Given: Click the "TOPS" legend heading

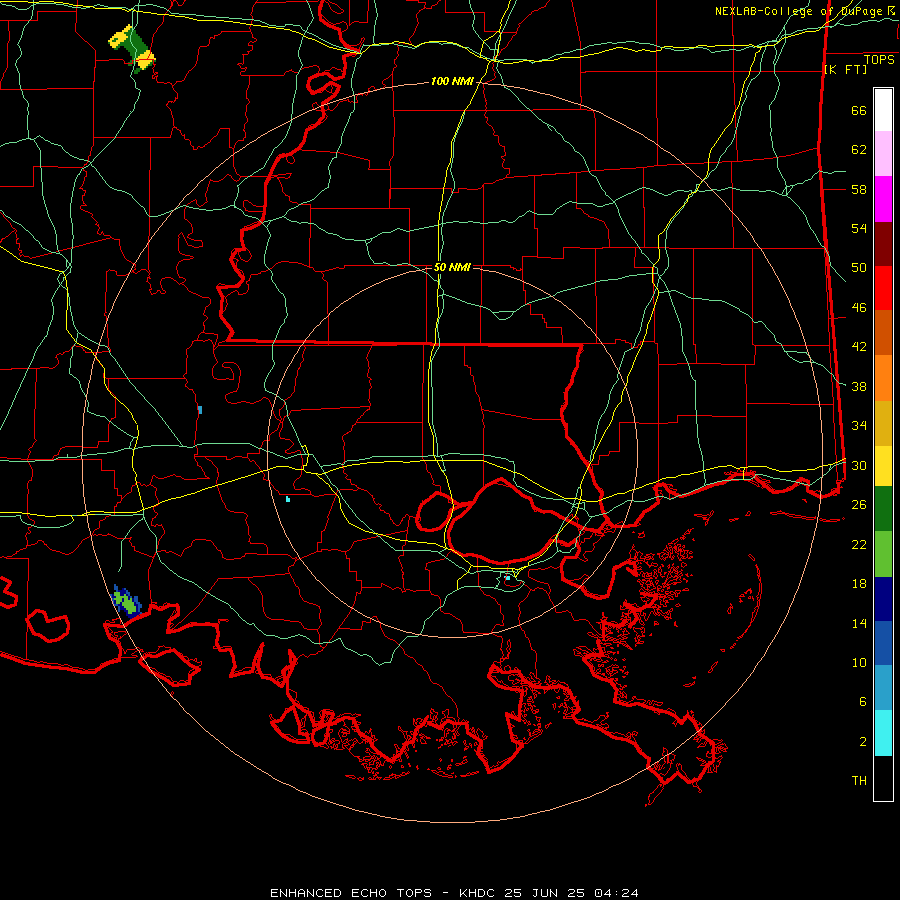Looking at the screenshot, I should pyautogui.click(x=879, y=60).
